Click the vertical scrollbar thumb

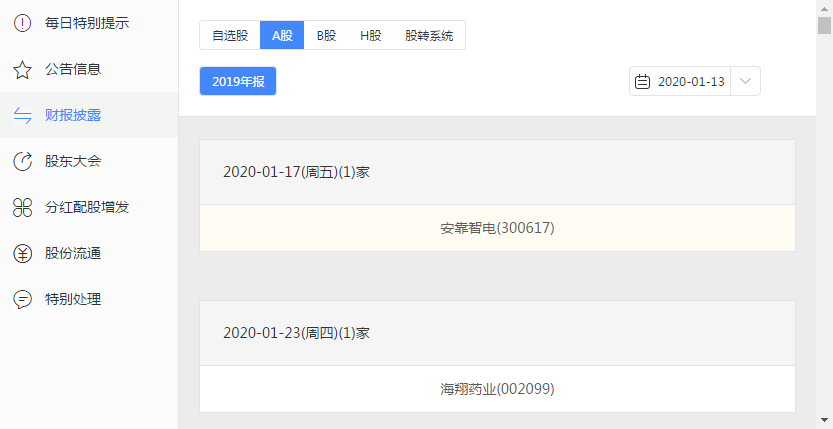[x=824, y=25]
